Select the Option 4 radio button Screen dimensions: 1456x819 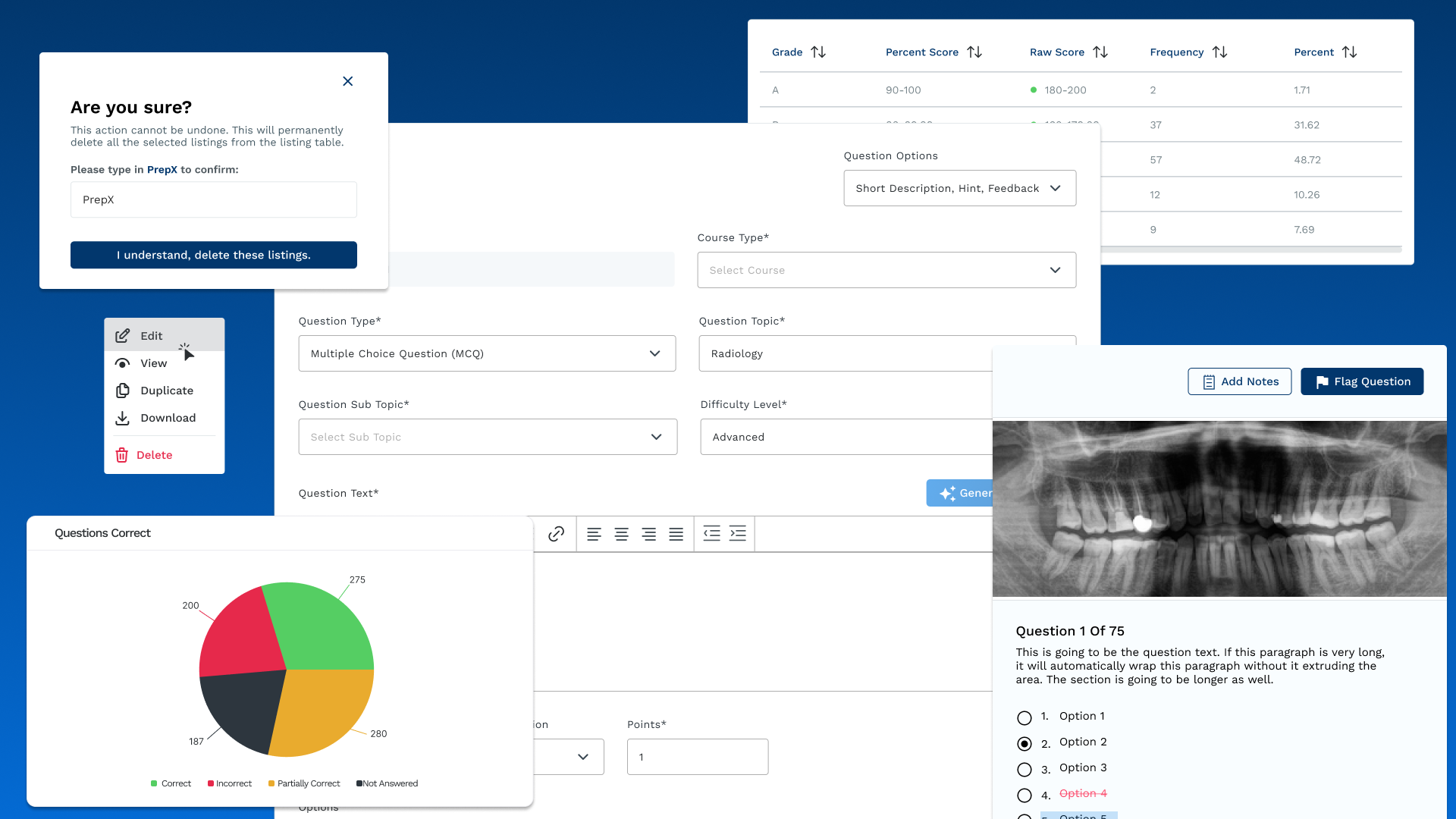coord(1025,795)
